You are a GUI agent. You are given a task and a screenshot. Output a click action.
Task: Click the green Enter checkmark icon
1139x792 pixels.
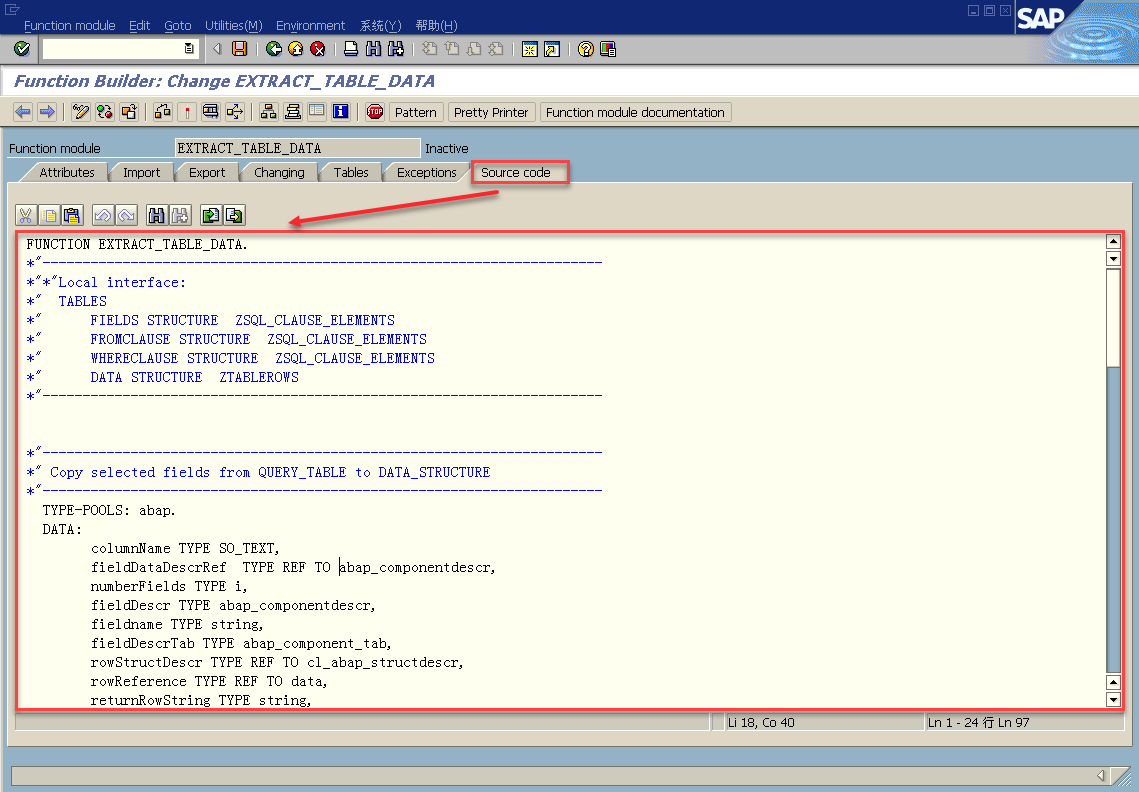[22, 49]
